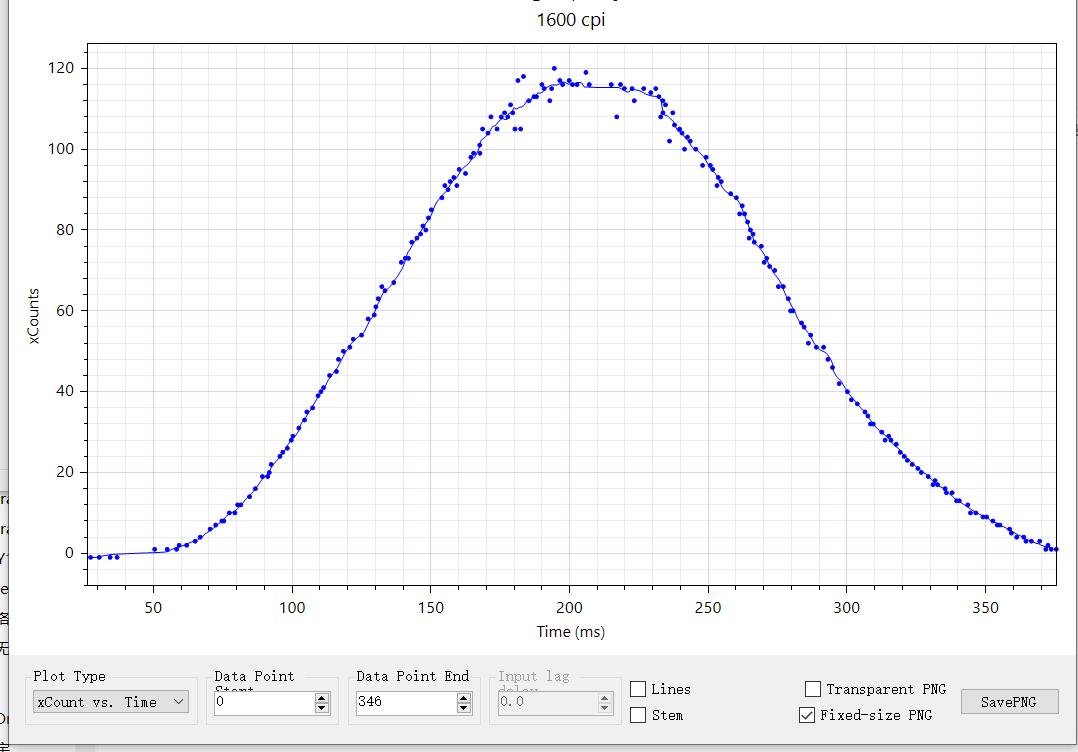The width and height of the screenshot is (1078, 752).
Task: Click the xCounts axis label
Action: pos(33,316)
